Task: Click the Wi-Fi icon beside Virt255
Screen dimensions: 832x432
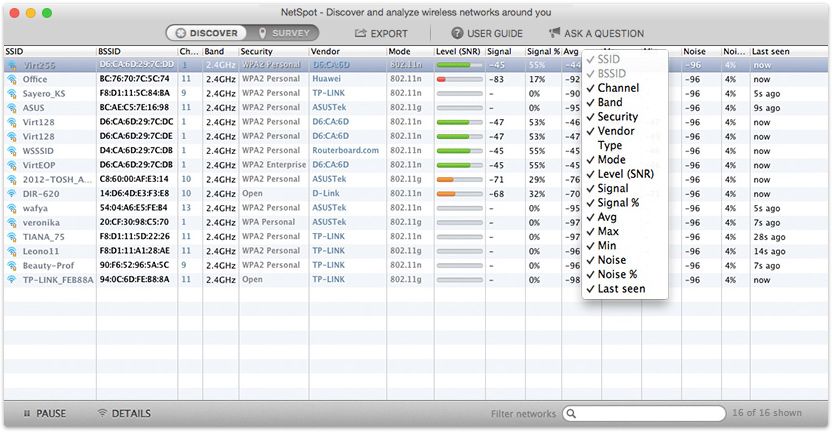Action: pos(12,65)
